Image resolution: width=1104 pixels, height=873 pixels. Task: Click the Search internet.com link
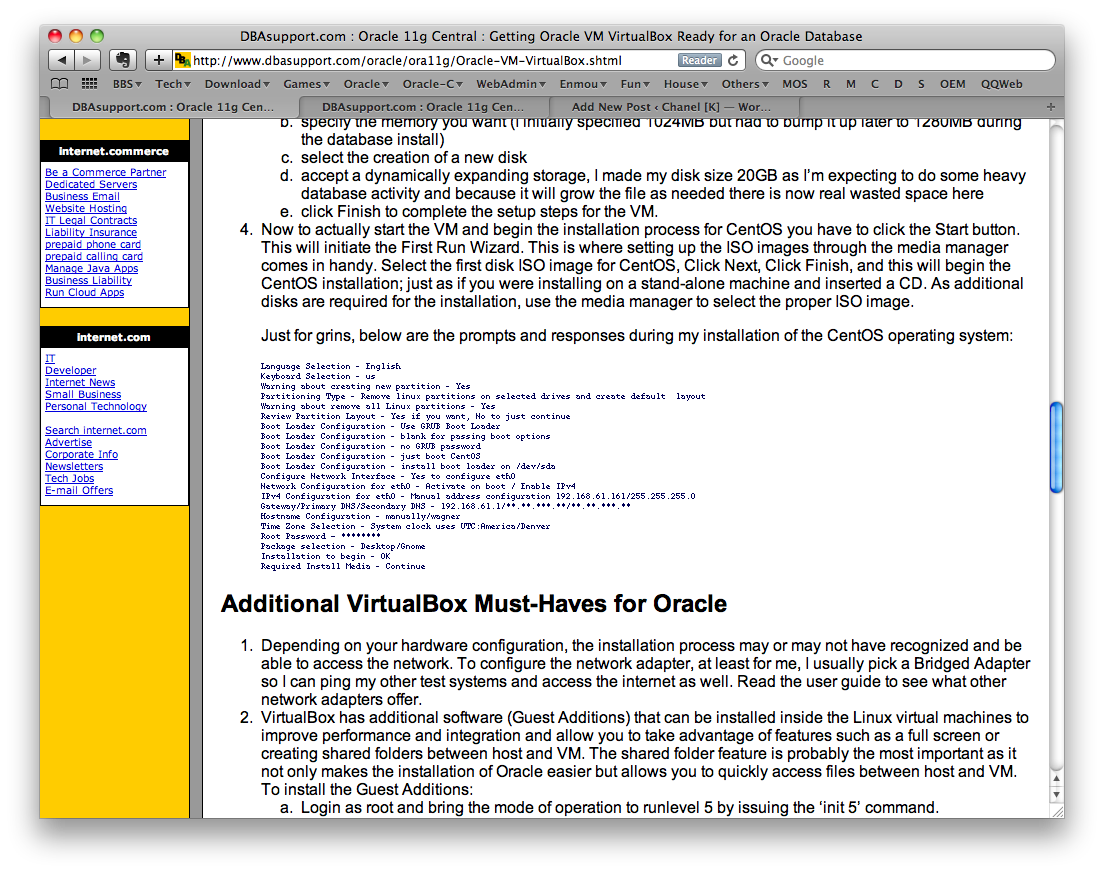coord(96,430)
